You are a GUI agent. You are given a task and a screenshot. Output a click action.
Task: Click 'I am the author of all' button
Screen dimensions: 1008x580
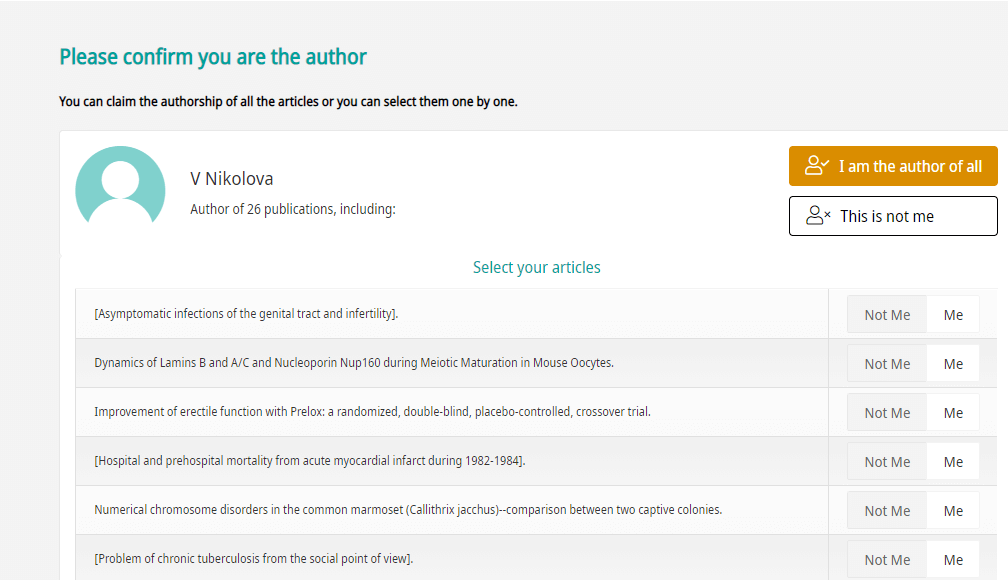(x=893, y=166)
